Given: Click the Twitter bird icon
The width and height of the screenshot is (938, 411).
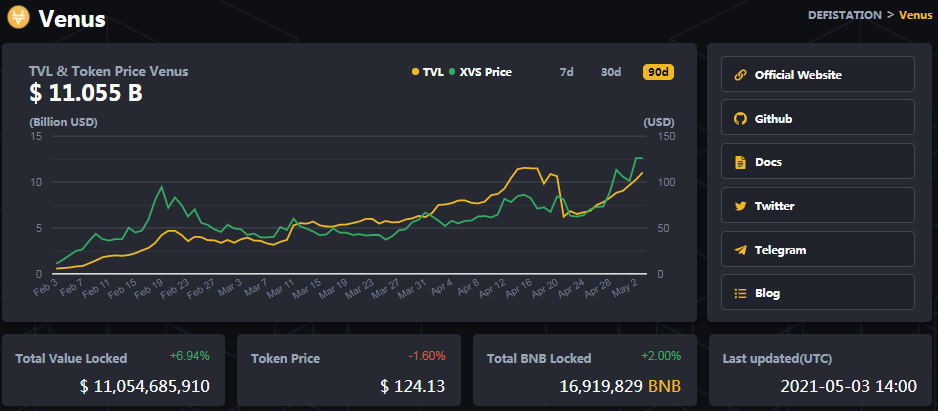Looking at the screenshot, I should click(740, 206).
